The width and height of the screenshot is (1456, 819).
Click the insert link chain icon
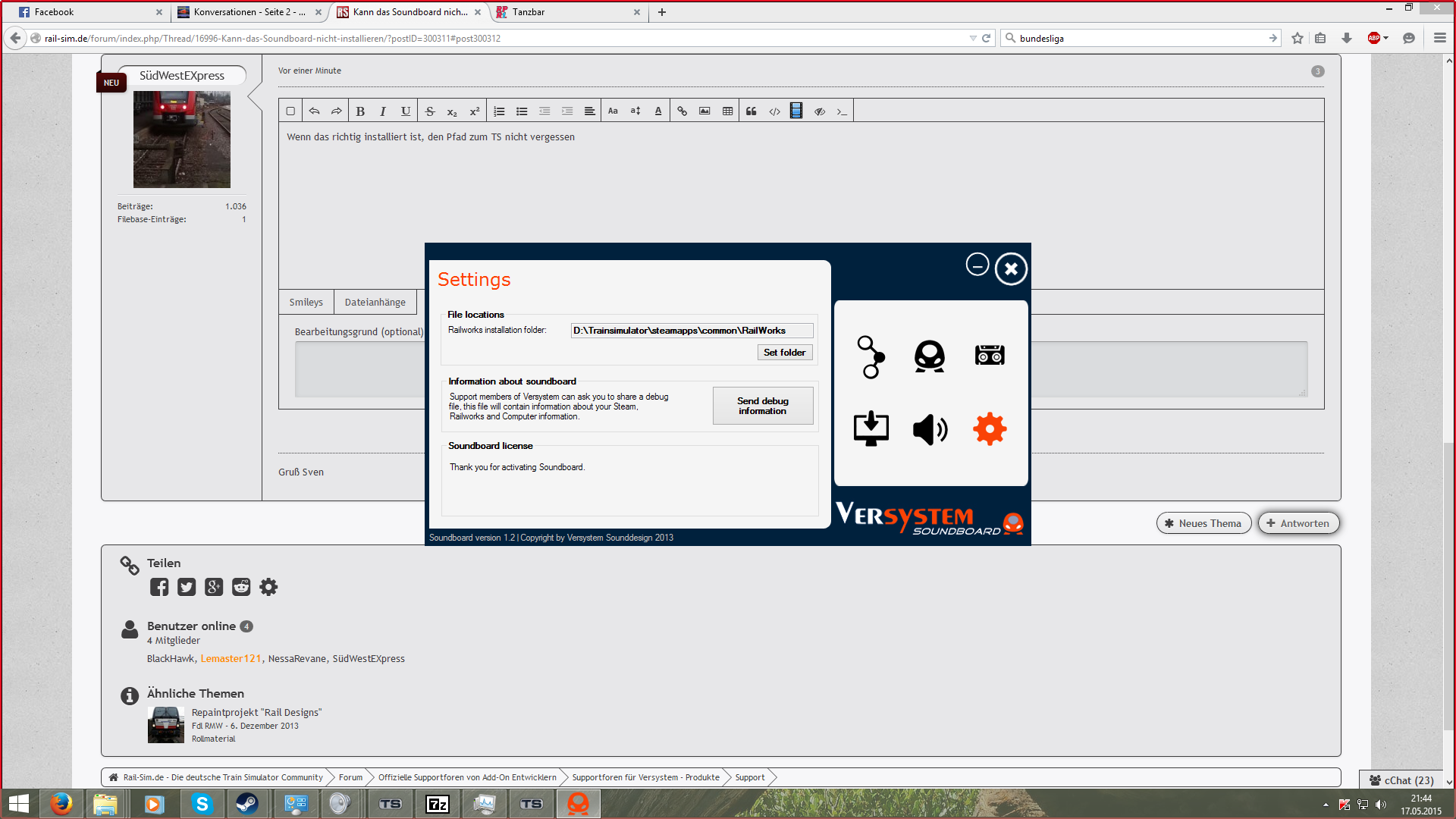pyautogui.click(x=682, y=111)
